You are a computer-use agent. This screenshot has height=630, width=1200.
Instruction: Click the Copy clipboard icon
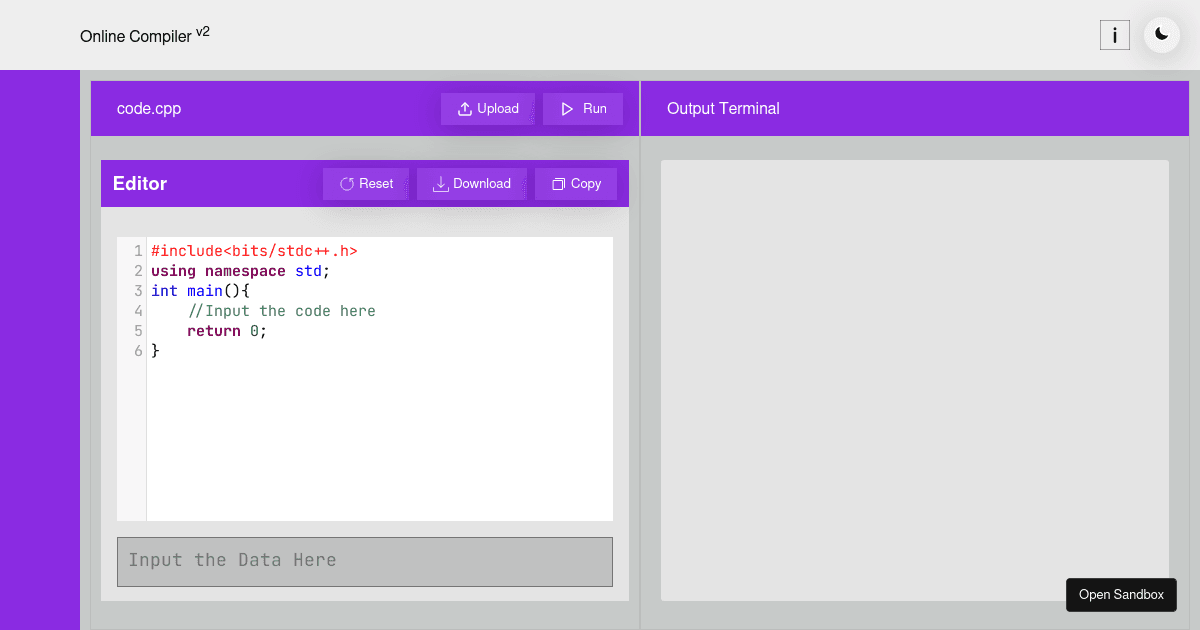(x=557, y=183)
